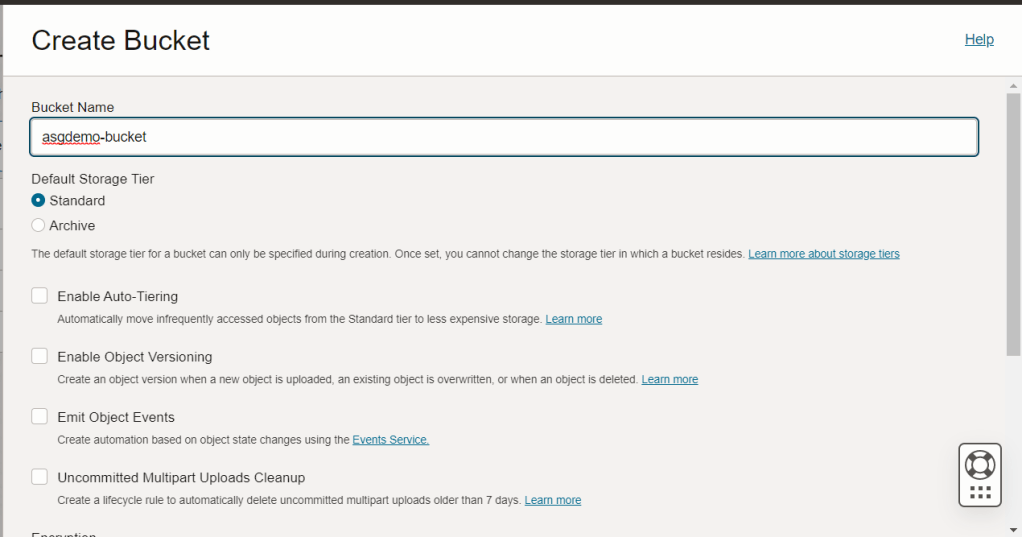This screenshot has width=1022, height=537.
Task: Visit the Events Service link
Action: (390, 440)
